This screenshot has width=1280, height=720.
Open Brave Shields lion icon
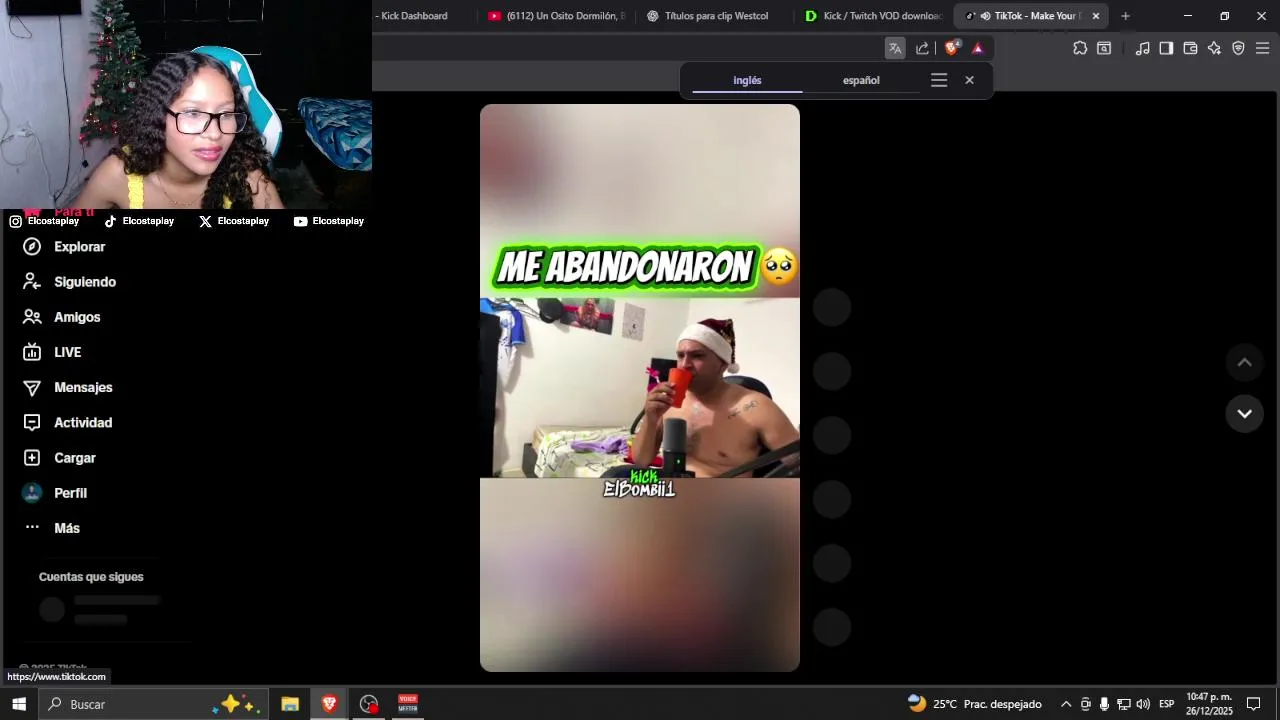click(952, 48)
